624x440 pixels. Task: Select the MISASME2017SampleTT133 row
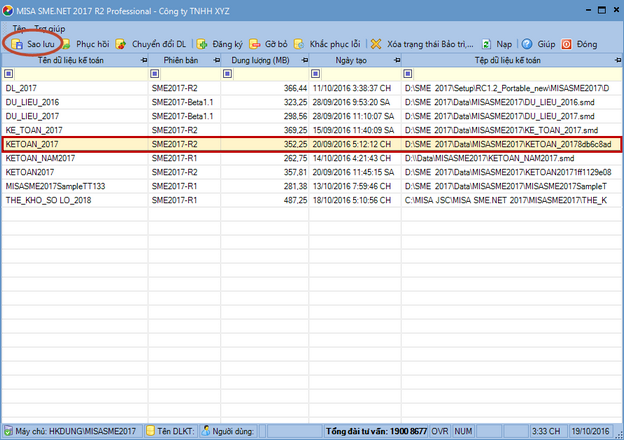[312, 186]
